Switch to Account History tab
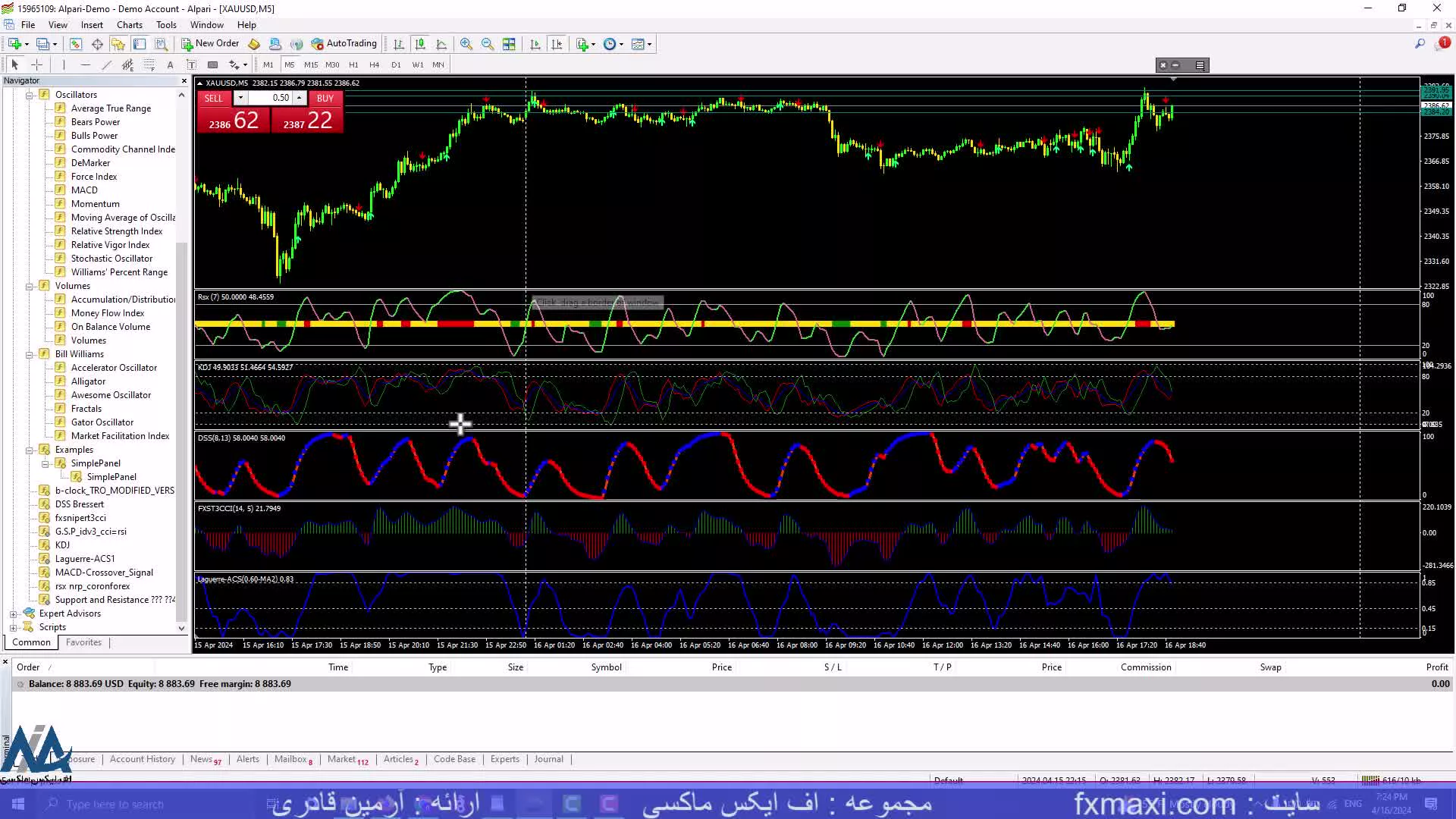The image size is (1456, 819). click(142, 758)
